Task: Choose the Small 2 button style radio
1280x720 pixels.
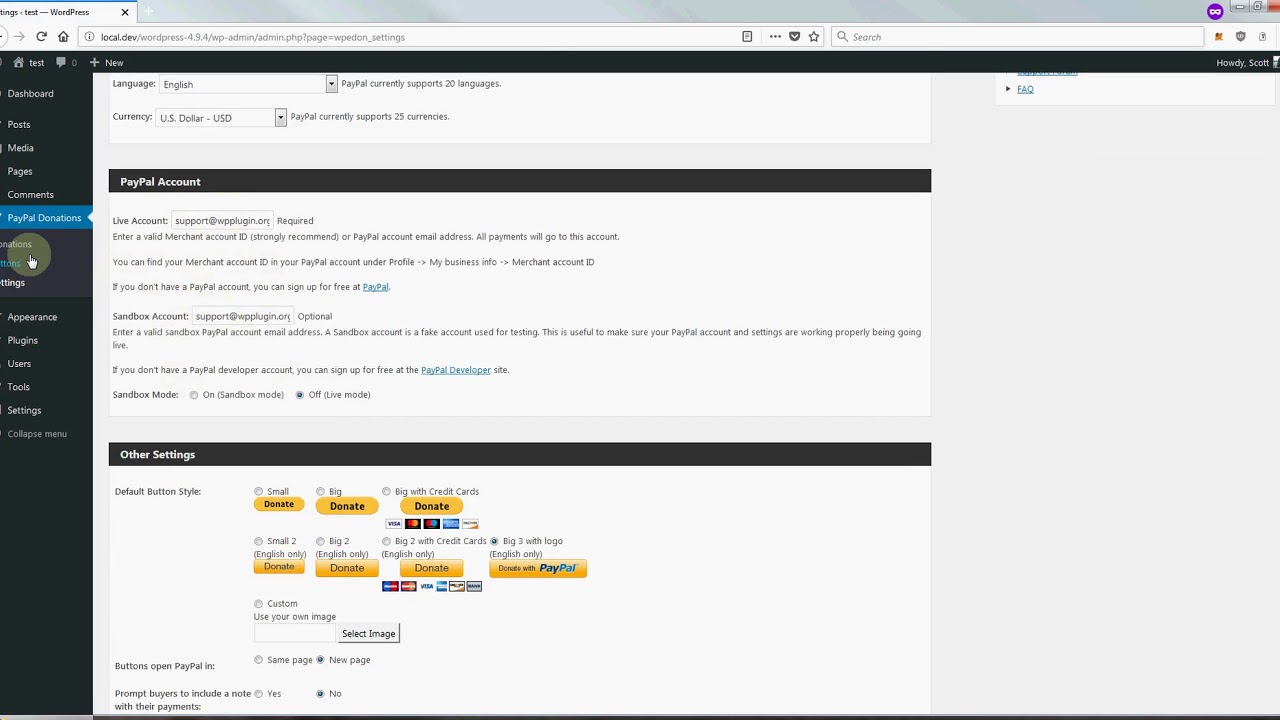Action: [x=258, y=541]
